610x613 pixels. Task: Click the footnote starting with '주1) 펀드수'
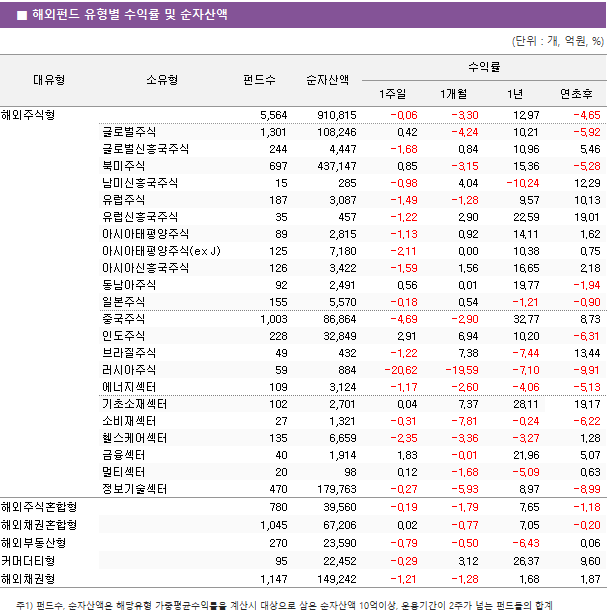tap(284, 606)
